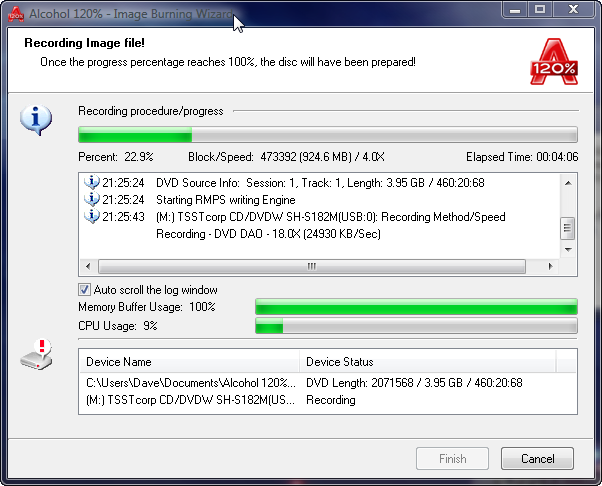Click 'Recording - DVD DAO - 18.0X' log line
The image size is (602, 486).
click(x=268, y=234)
